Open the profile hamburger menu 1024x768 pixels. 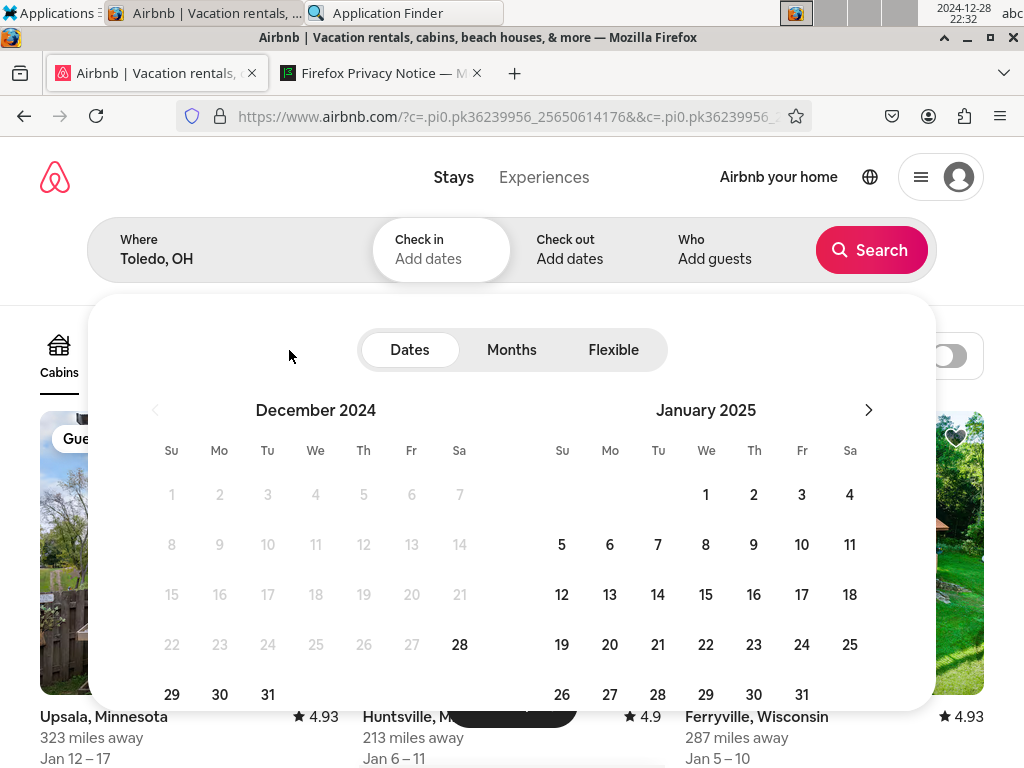pyautogui.click(x=941, y=177)
